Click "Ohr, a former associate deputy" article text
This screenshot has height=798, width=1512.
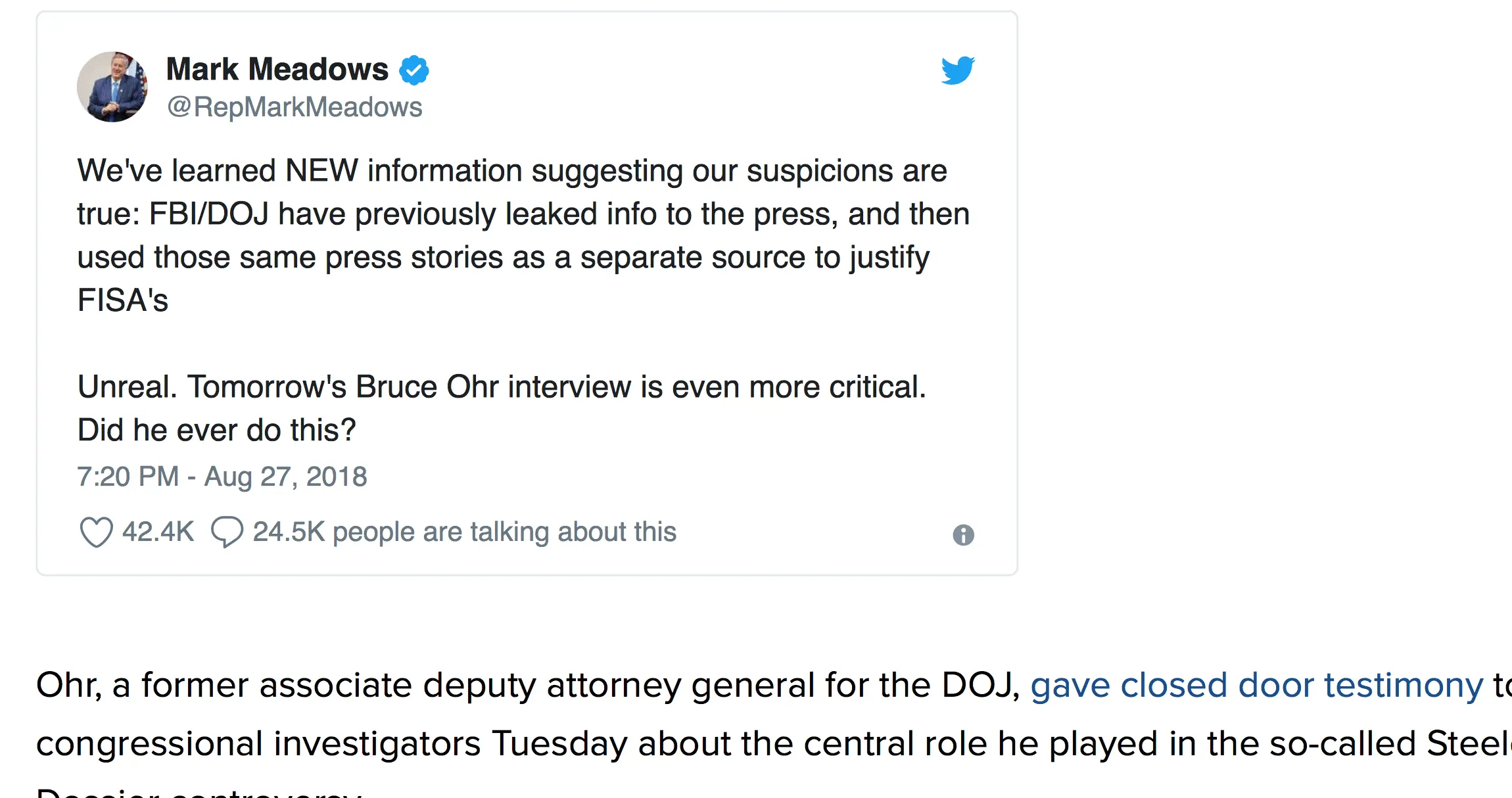point(287,685)
